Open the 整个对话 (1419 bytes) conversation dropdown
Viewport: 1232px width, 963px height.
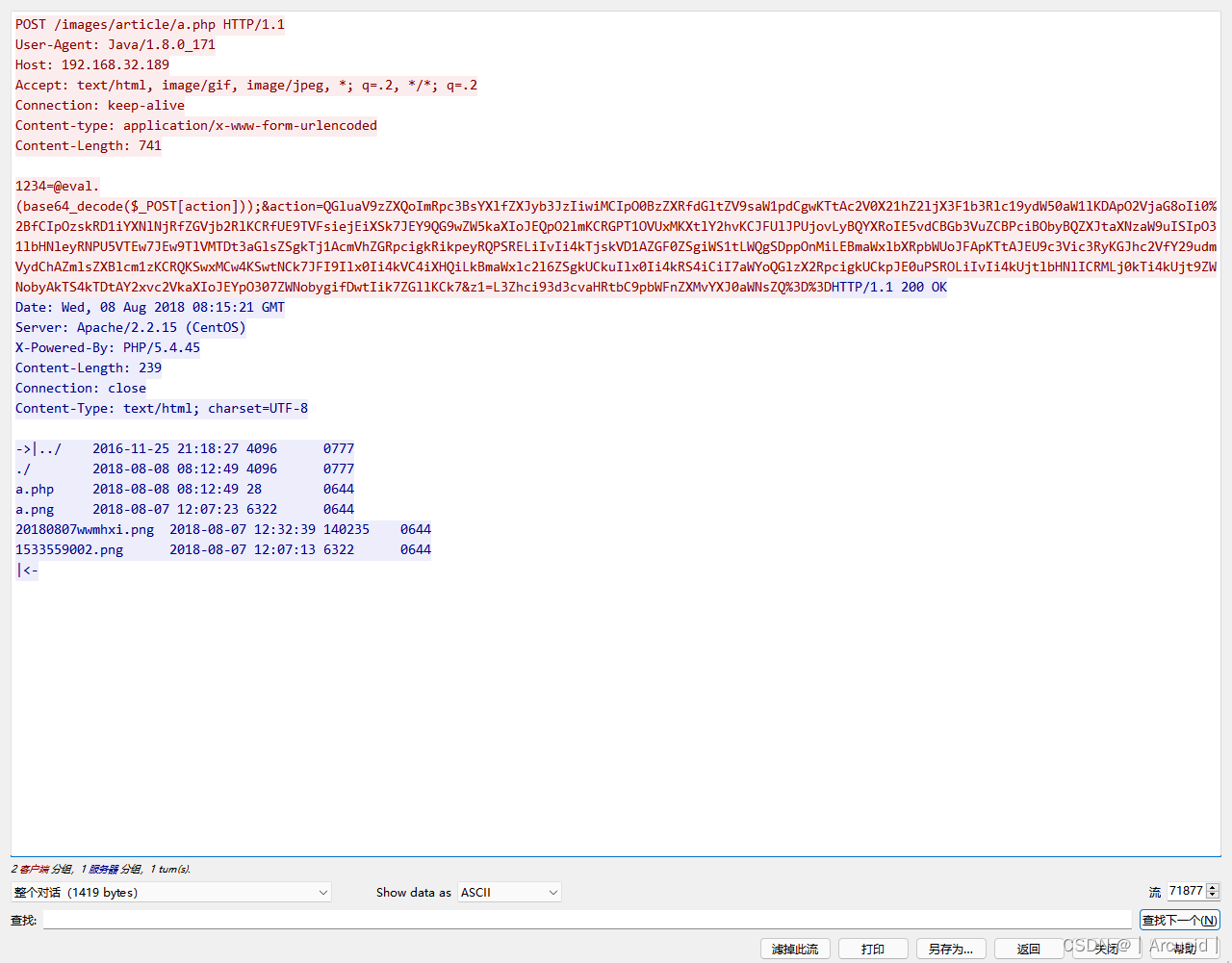pos(171,893)
